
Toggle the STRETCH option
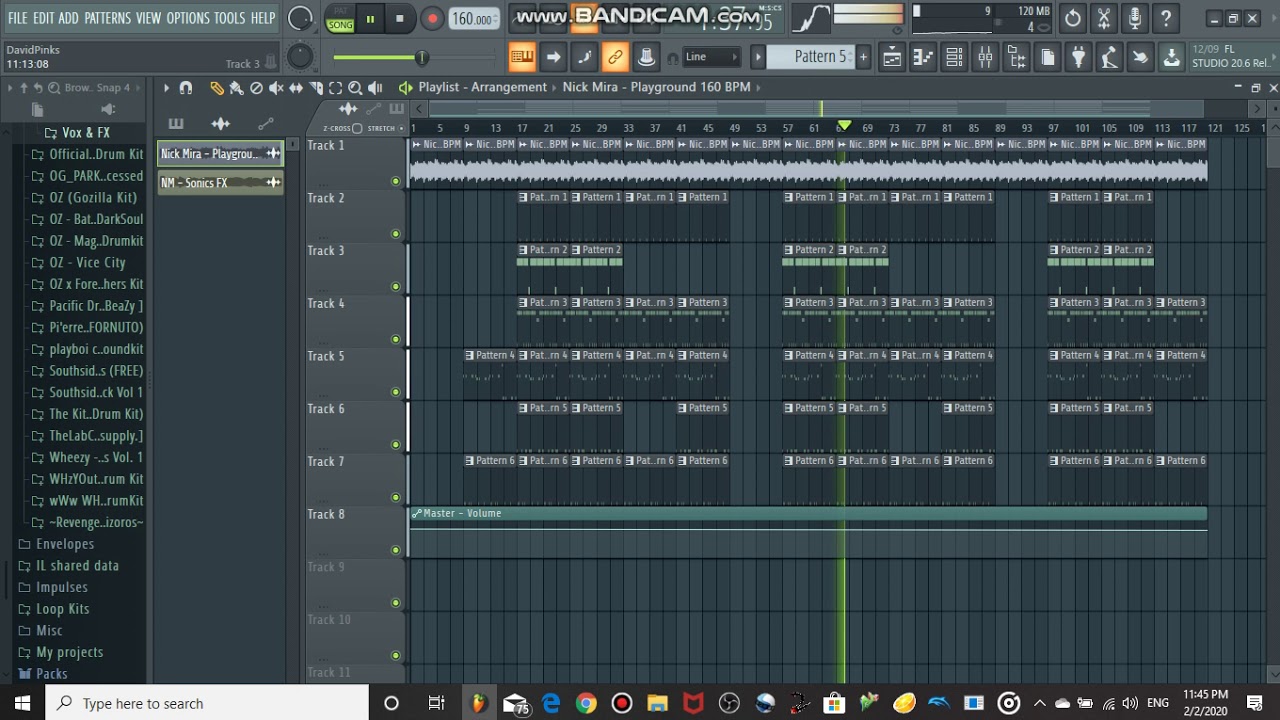point(402,128)
